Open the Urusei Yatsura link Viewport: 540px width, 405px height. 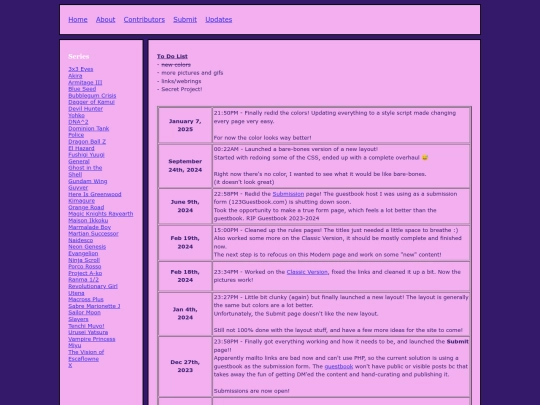pyautogui.click(x=88, y=332)
